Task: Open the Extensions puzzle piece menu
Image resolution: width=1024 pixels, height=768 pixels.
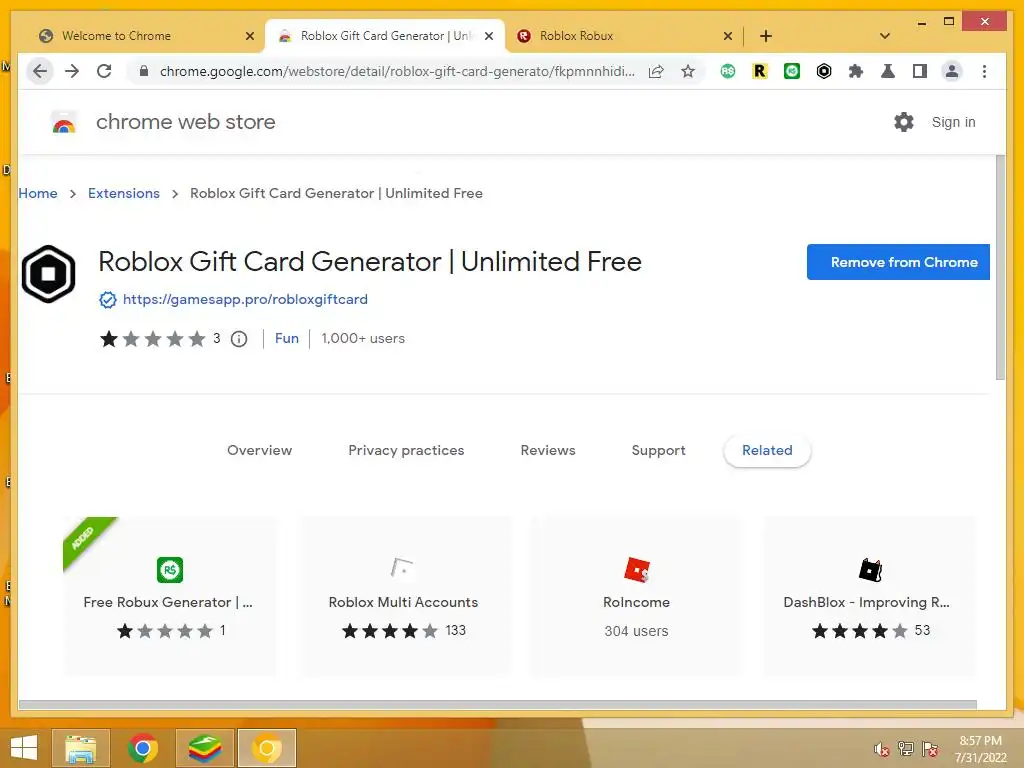Action: 856,71
